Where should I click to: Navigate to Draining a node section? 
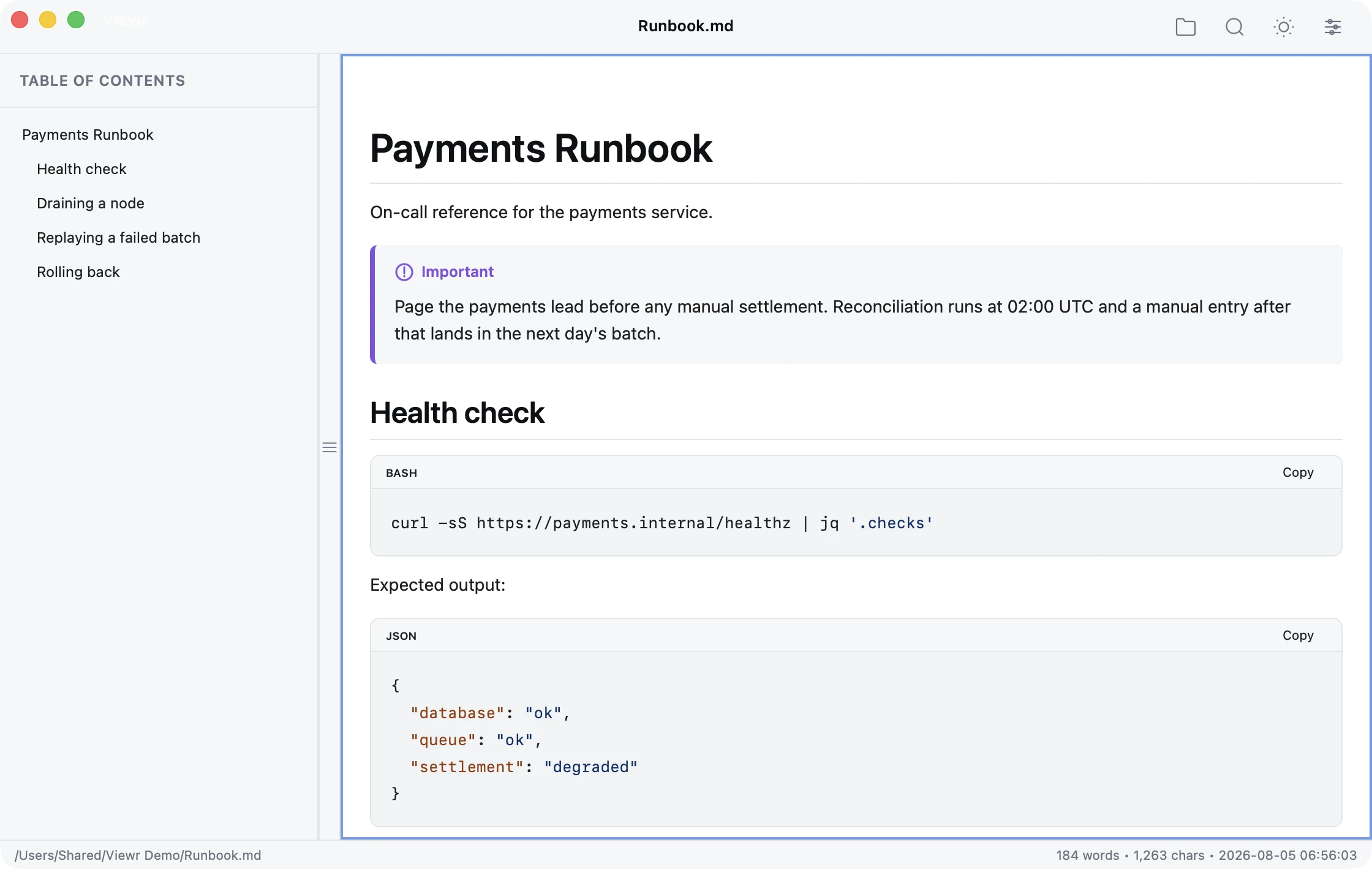[91, 203]
